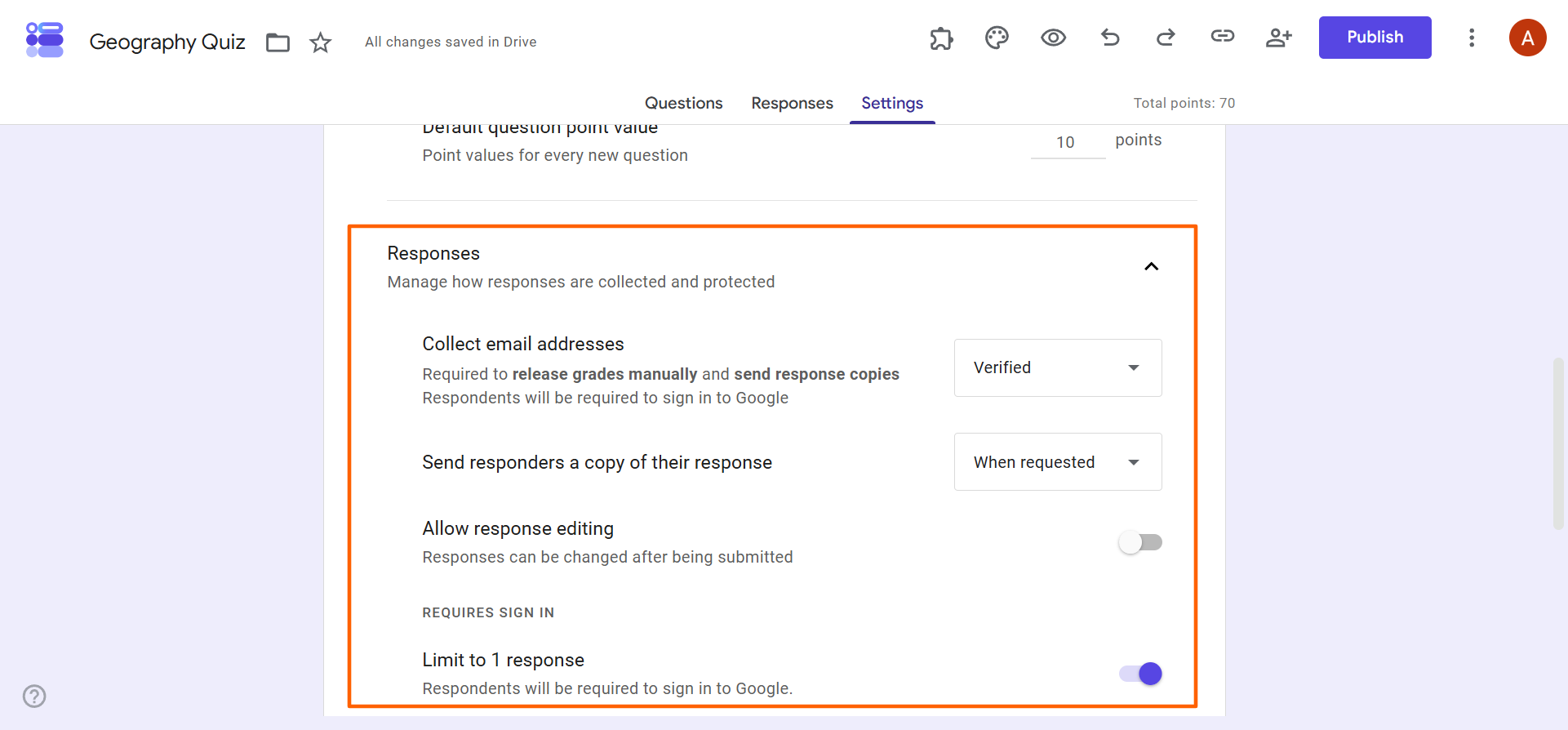Open the account avatar menu
Viewport: 1568px width, 730px height.
coord(1528,38)
